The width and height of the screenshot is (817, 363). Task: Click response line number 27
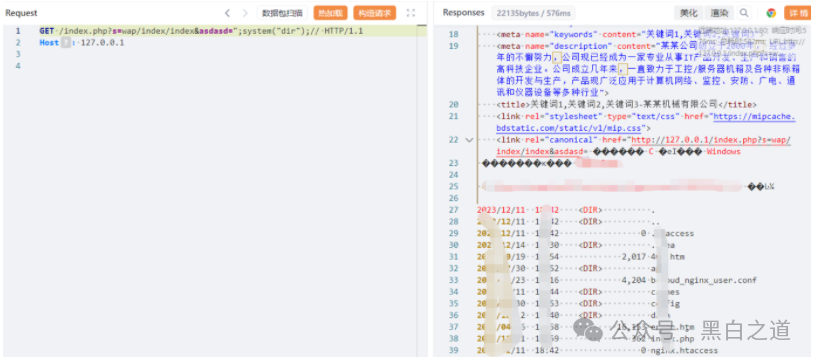pos(453,210)
